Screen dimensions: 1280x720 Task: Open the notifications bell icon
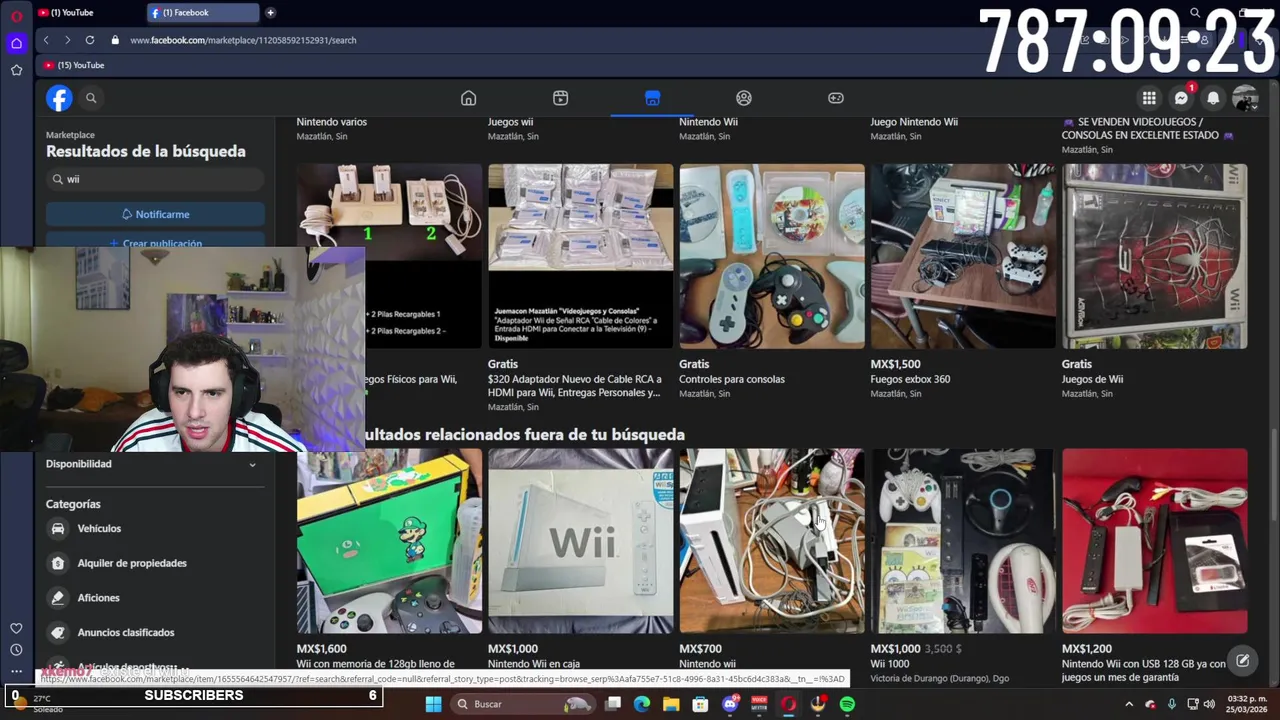coord(1213,98)
